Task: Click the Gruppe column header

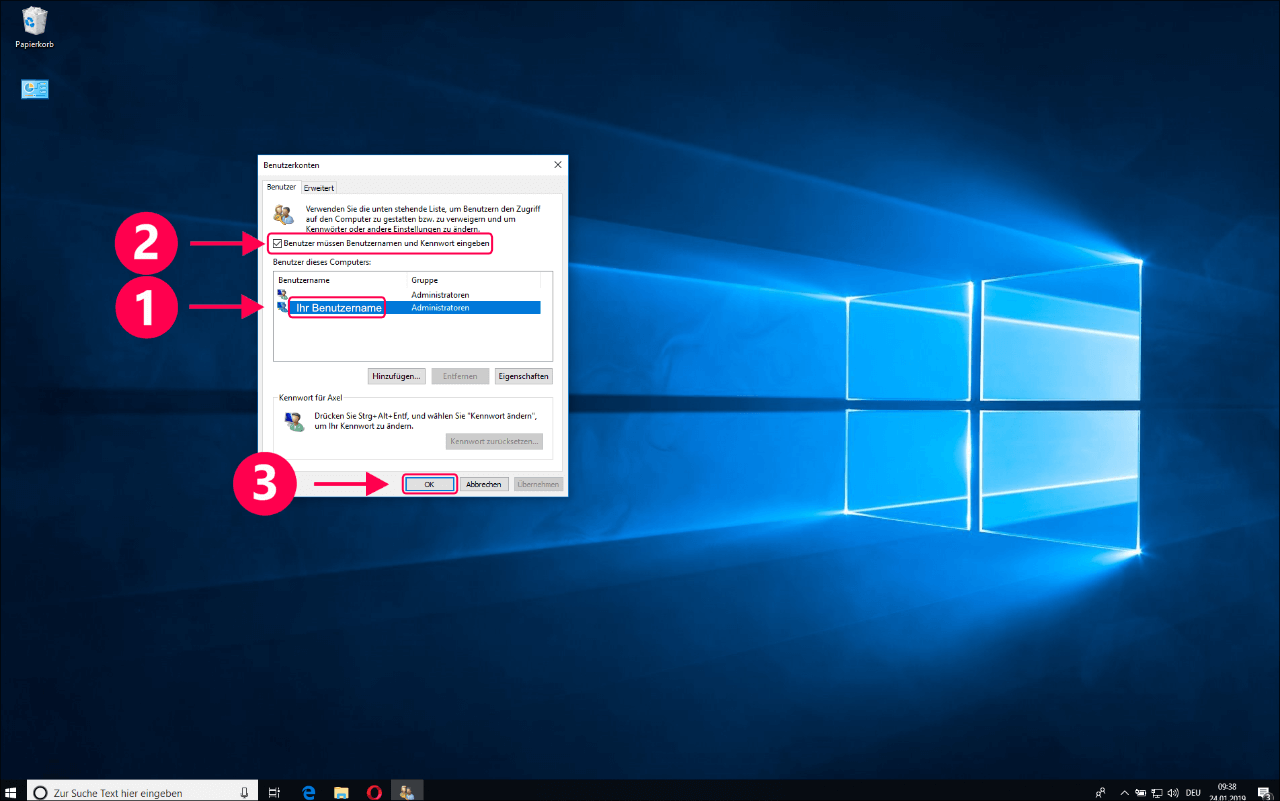Action: click(x=474, y=280)
